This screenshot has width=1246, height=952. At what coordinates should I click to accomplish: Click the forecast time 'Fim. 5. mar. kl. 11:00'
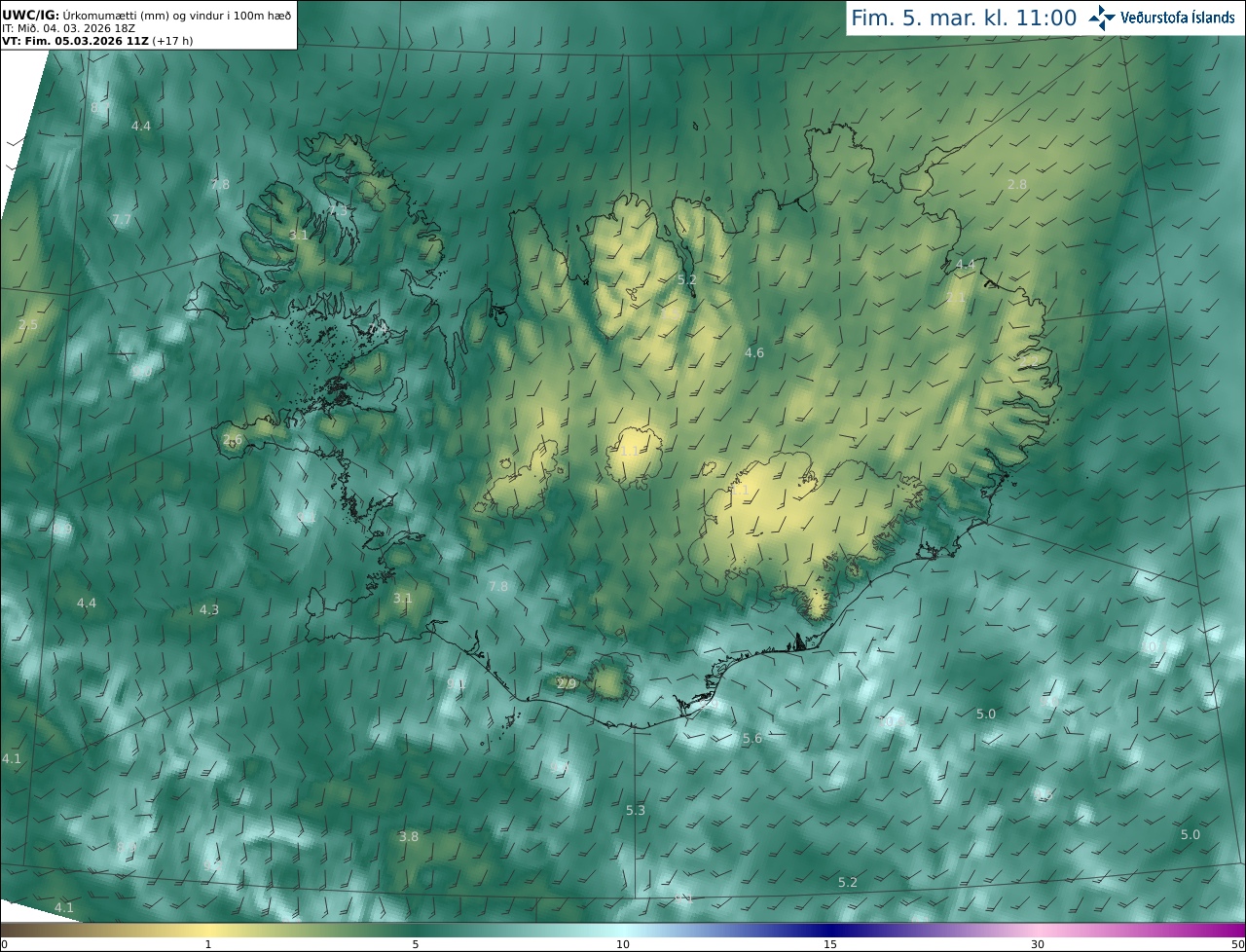pos(964,18)
